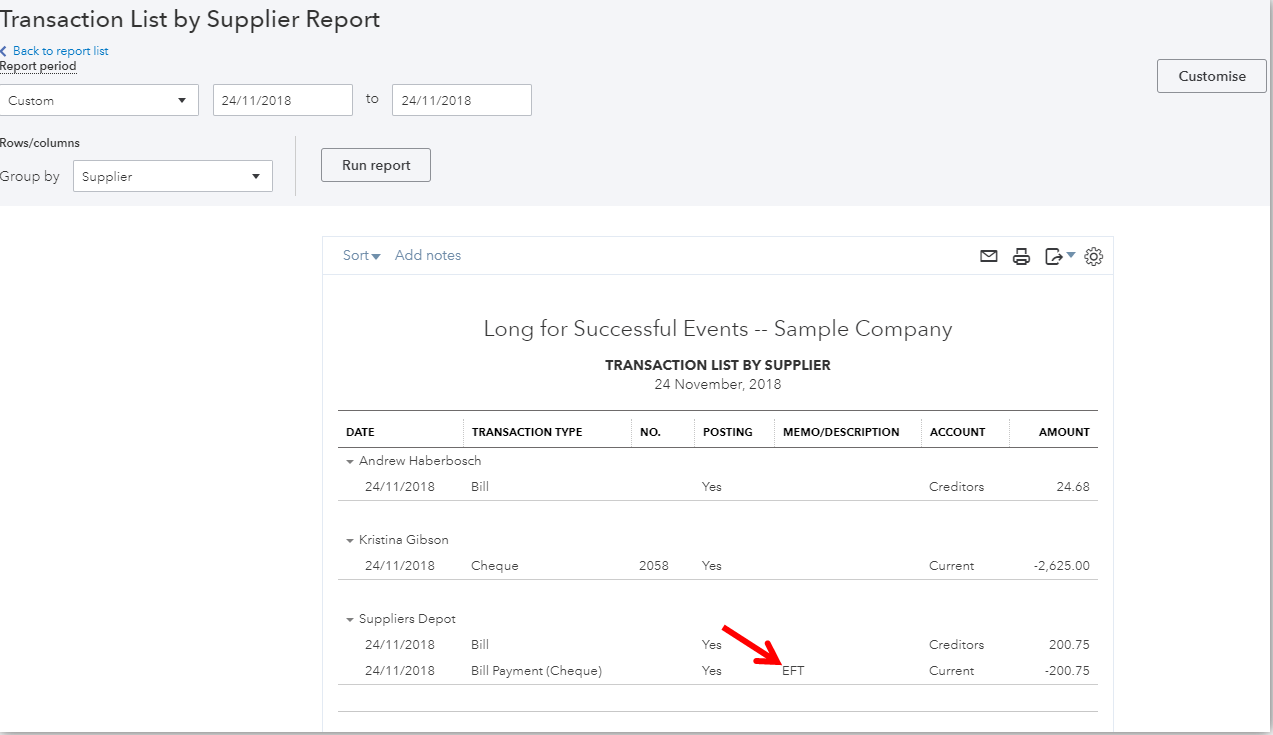
Task: Click the start date field
Action: (282, 100)
